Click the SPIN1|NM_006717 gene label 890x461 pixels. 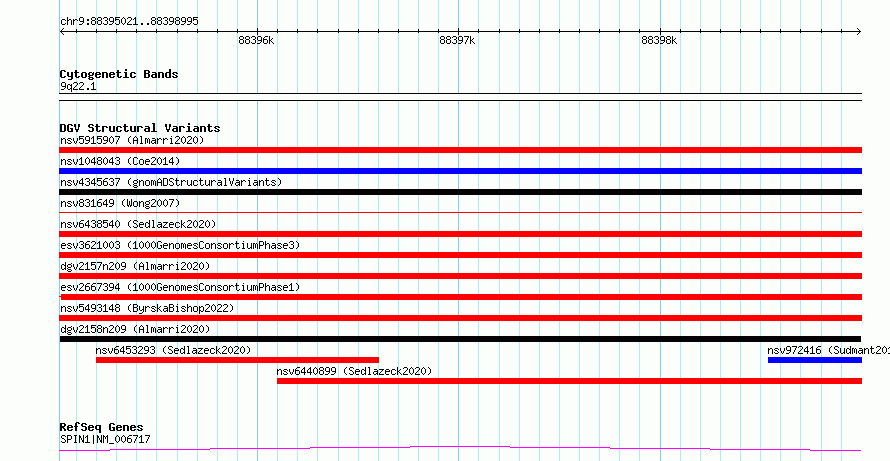pyautogui.click(x=105, y=439)
